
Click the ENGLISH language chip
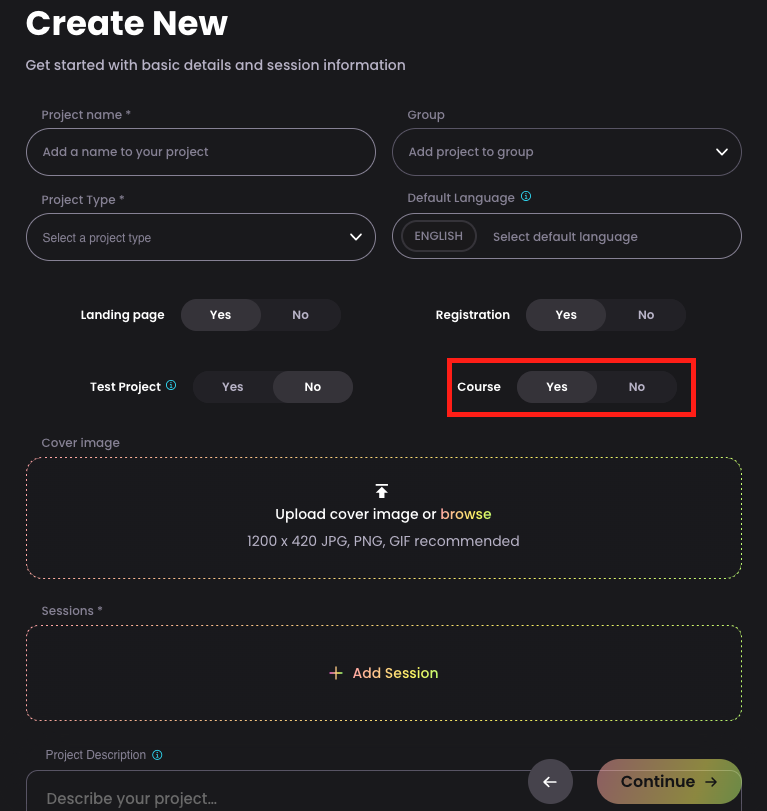click(439, 236)
